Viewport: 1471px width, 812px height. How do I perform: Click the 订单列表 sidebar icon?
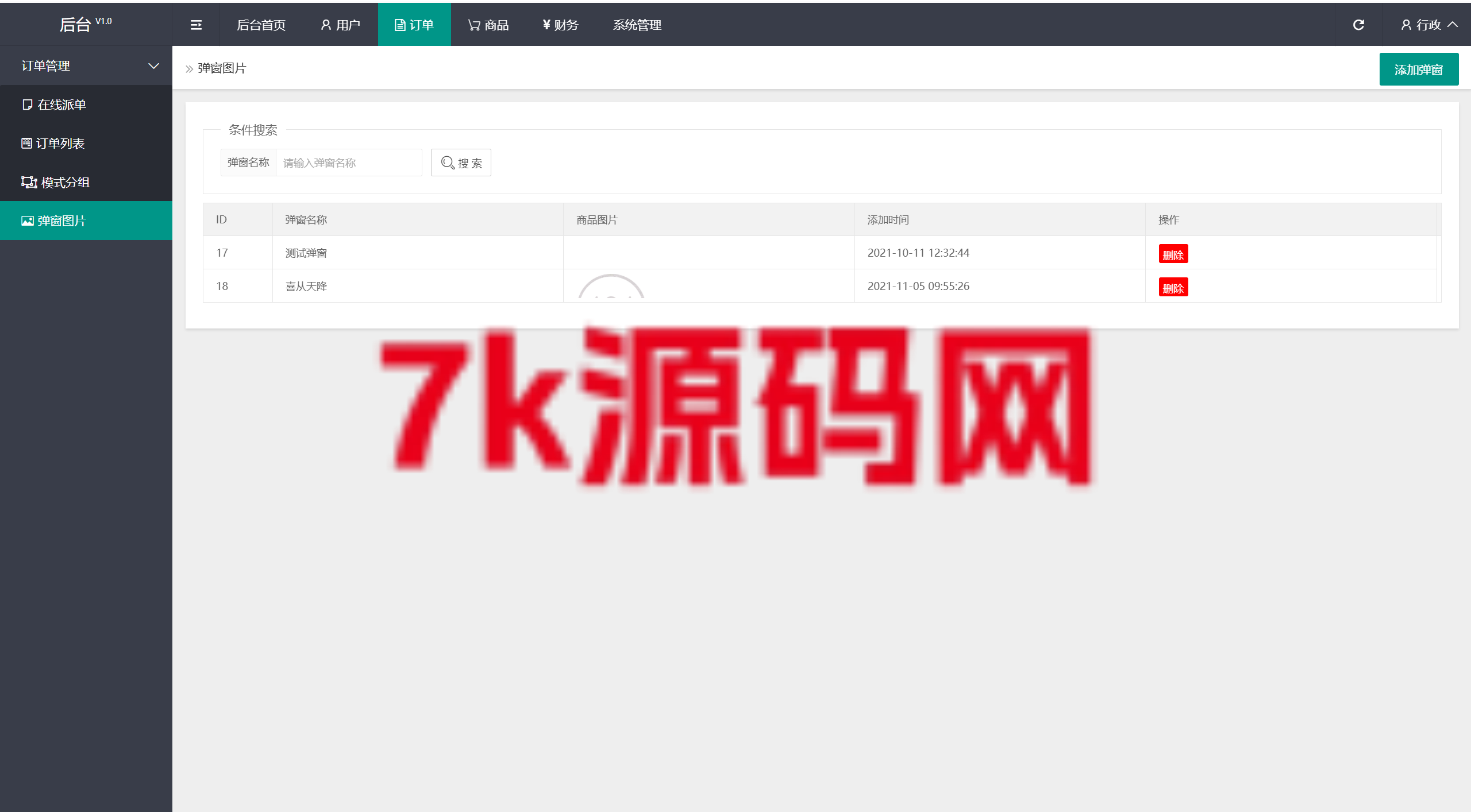tap(26, 143)
